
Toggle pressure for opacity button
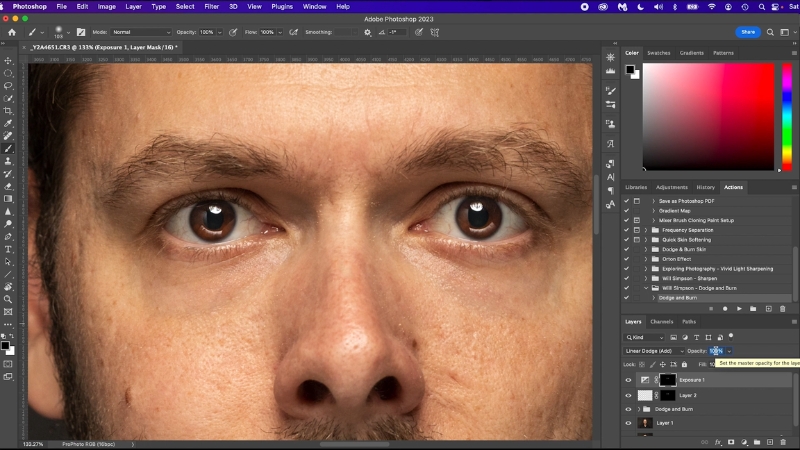[x=233, y=32]
